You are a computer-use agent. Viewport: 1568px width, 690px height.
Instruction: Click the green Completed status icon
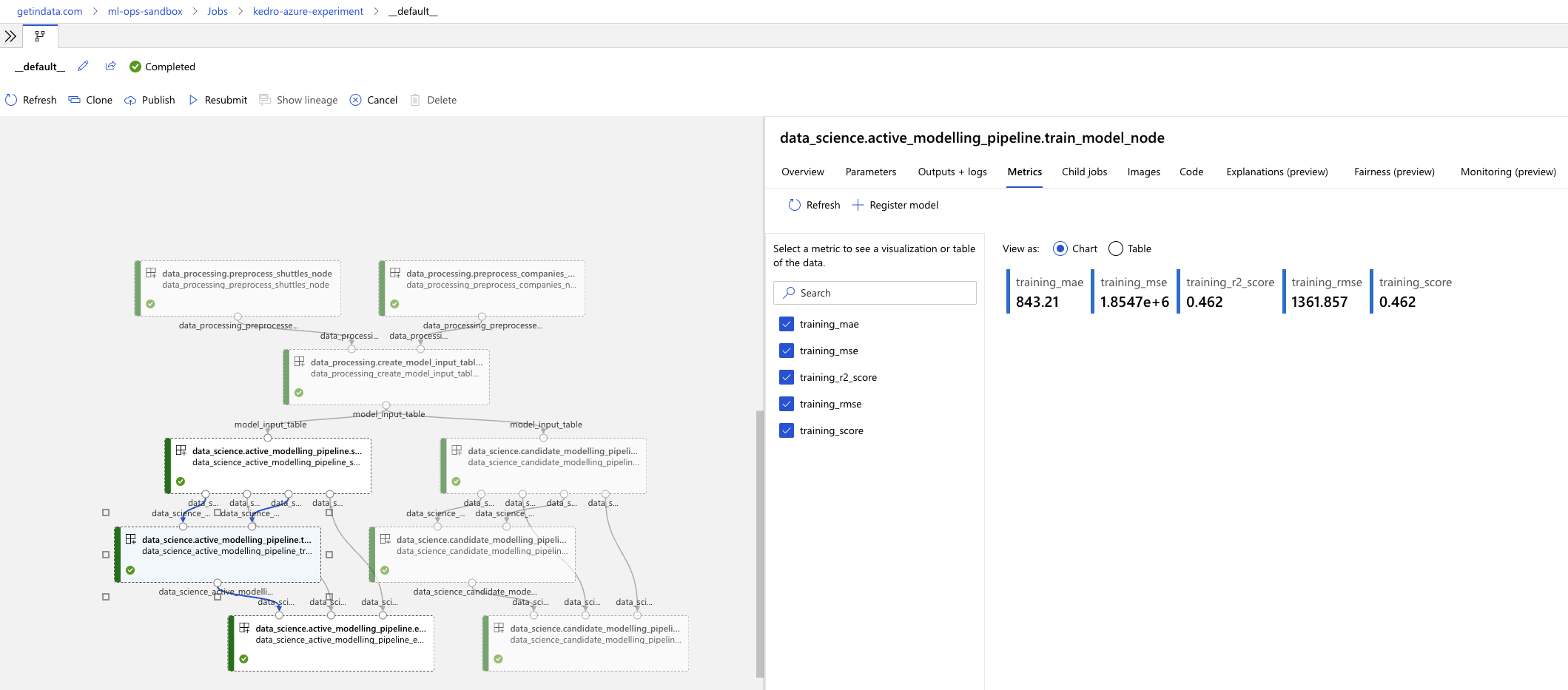pos(135,67)
